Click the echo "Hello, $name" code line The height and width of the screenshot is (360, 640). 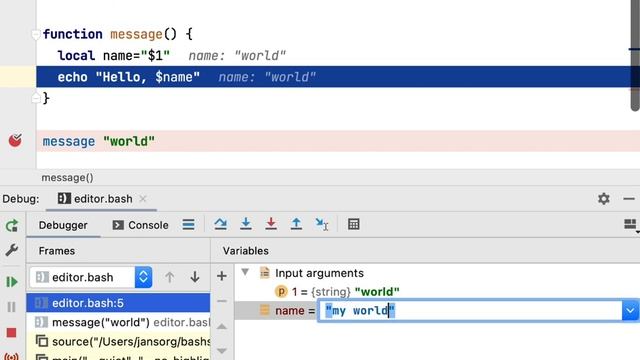pyautogui.click(x=129, y=77)
